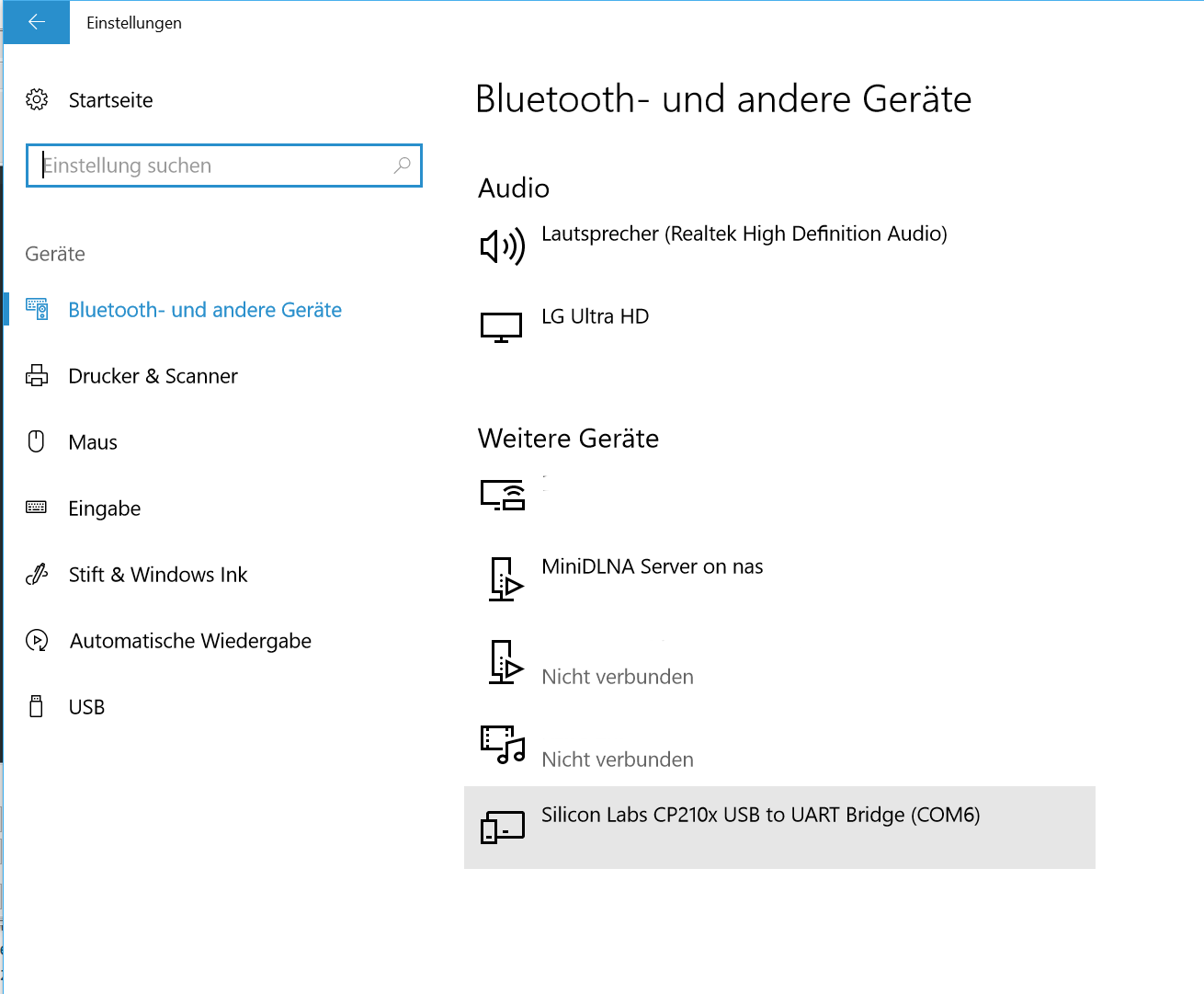Select the USB settings page

click(86, 707)
